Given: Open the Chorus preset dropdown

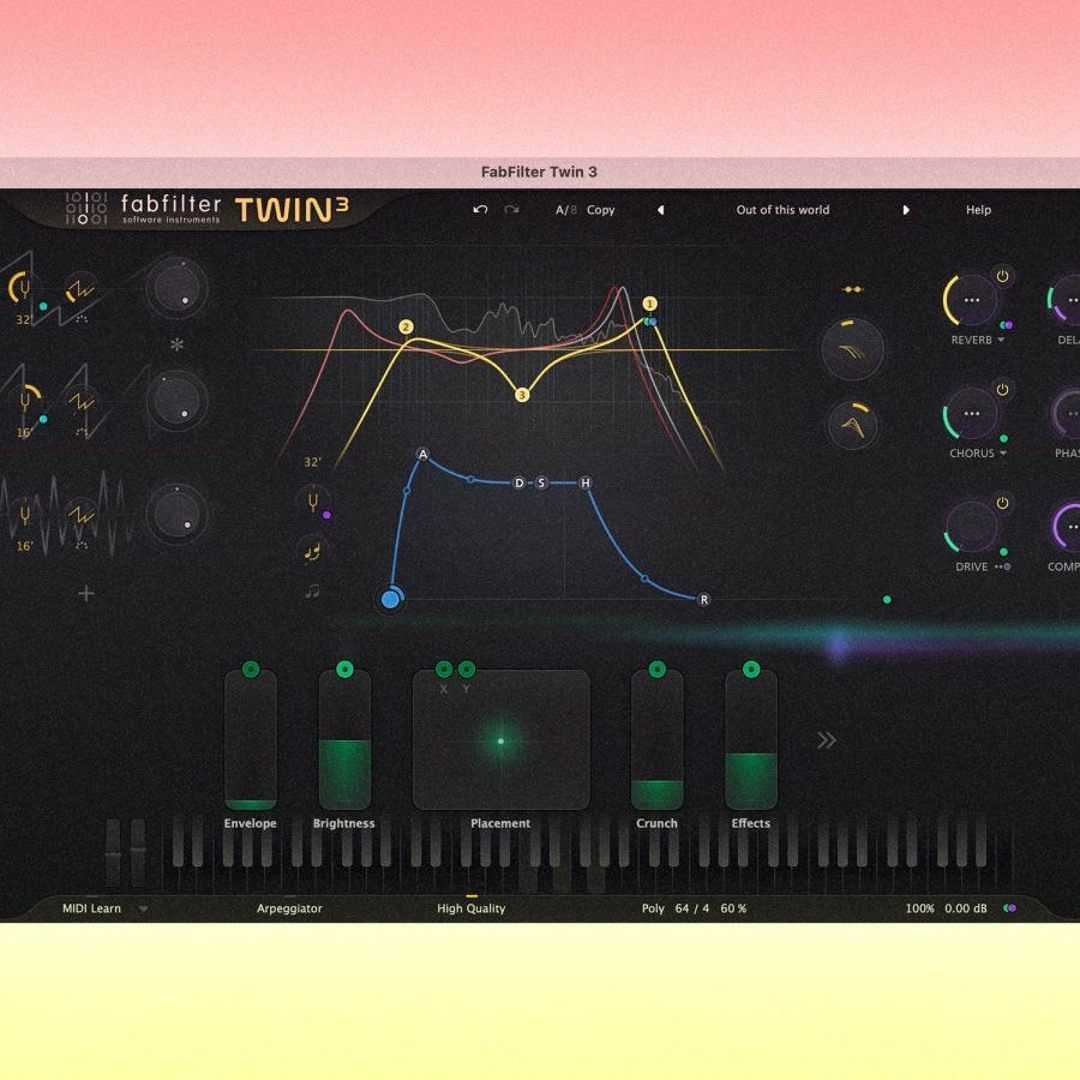Looking at the screenshot, I should (x=1002, y=452).
